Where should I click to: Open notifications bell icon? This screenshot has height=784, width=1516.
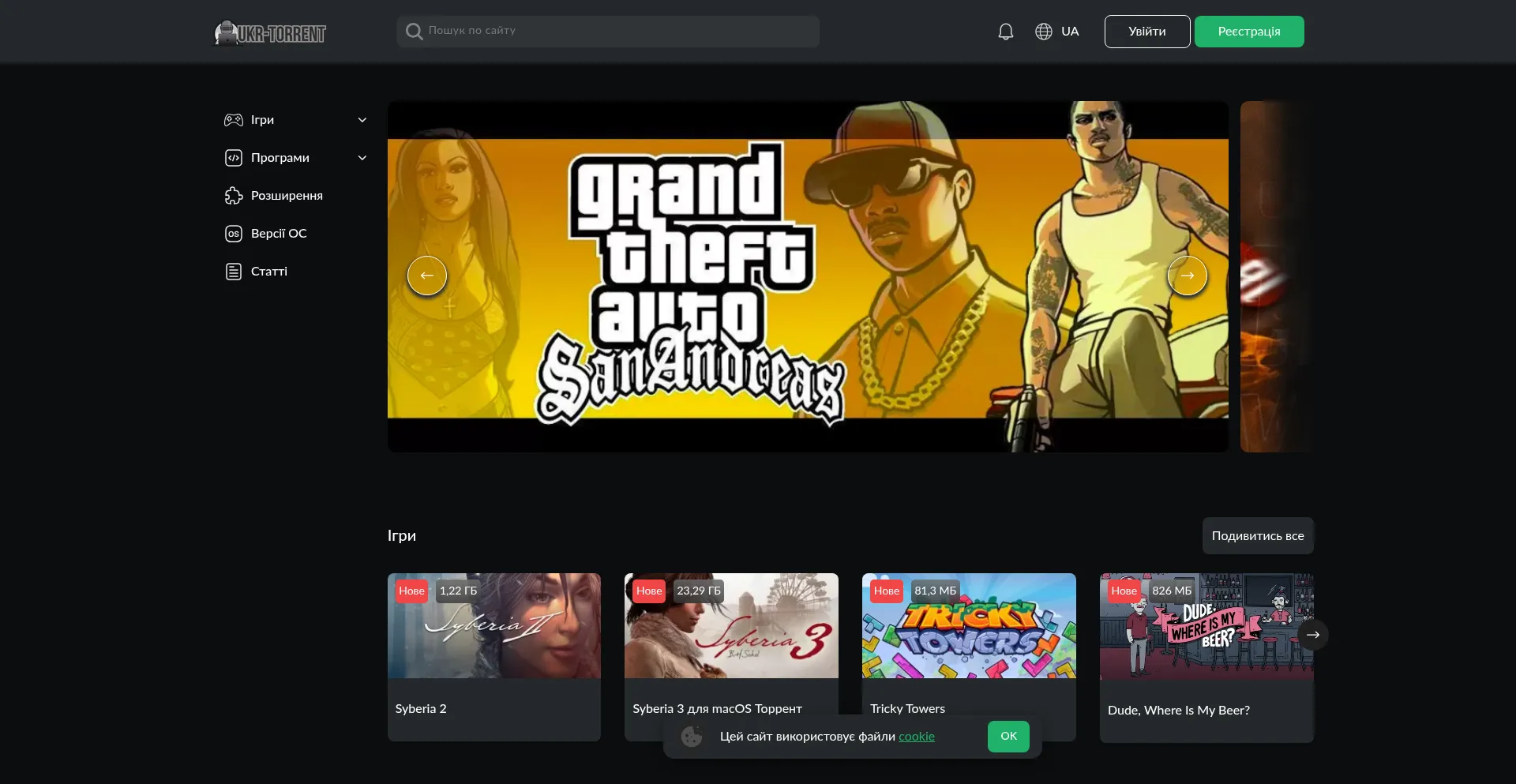1005,32
